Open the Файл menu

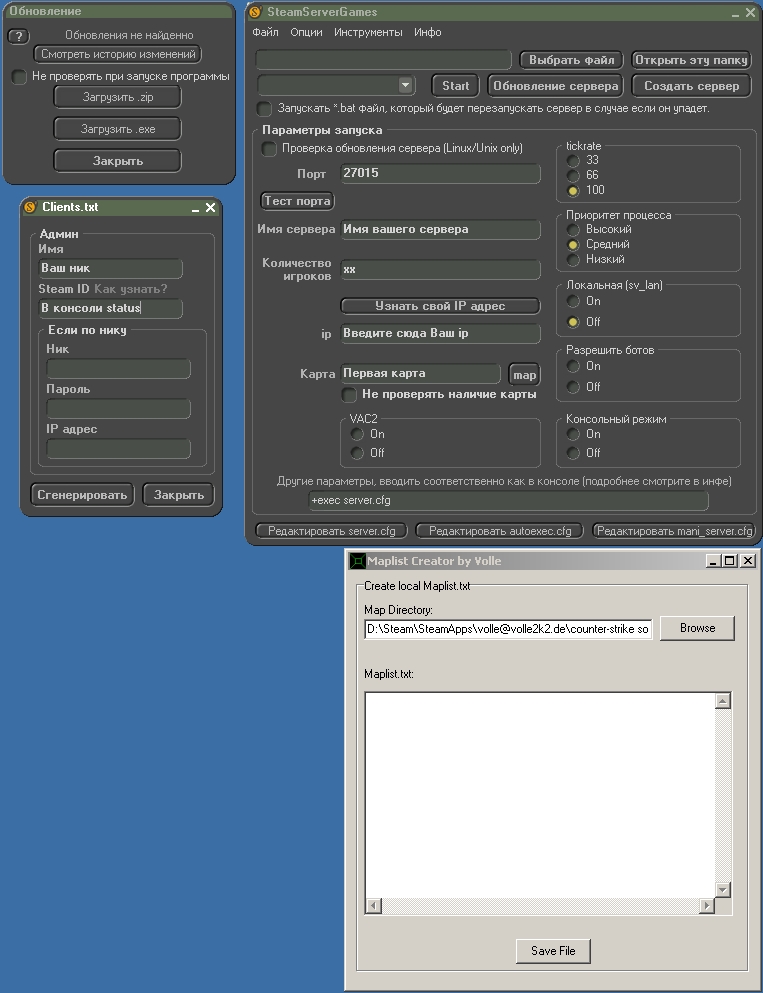pyautogui.click(x=265, y=32)
